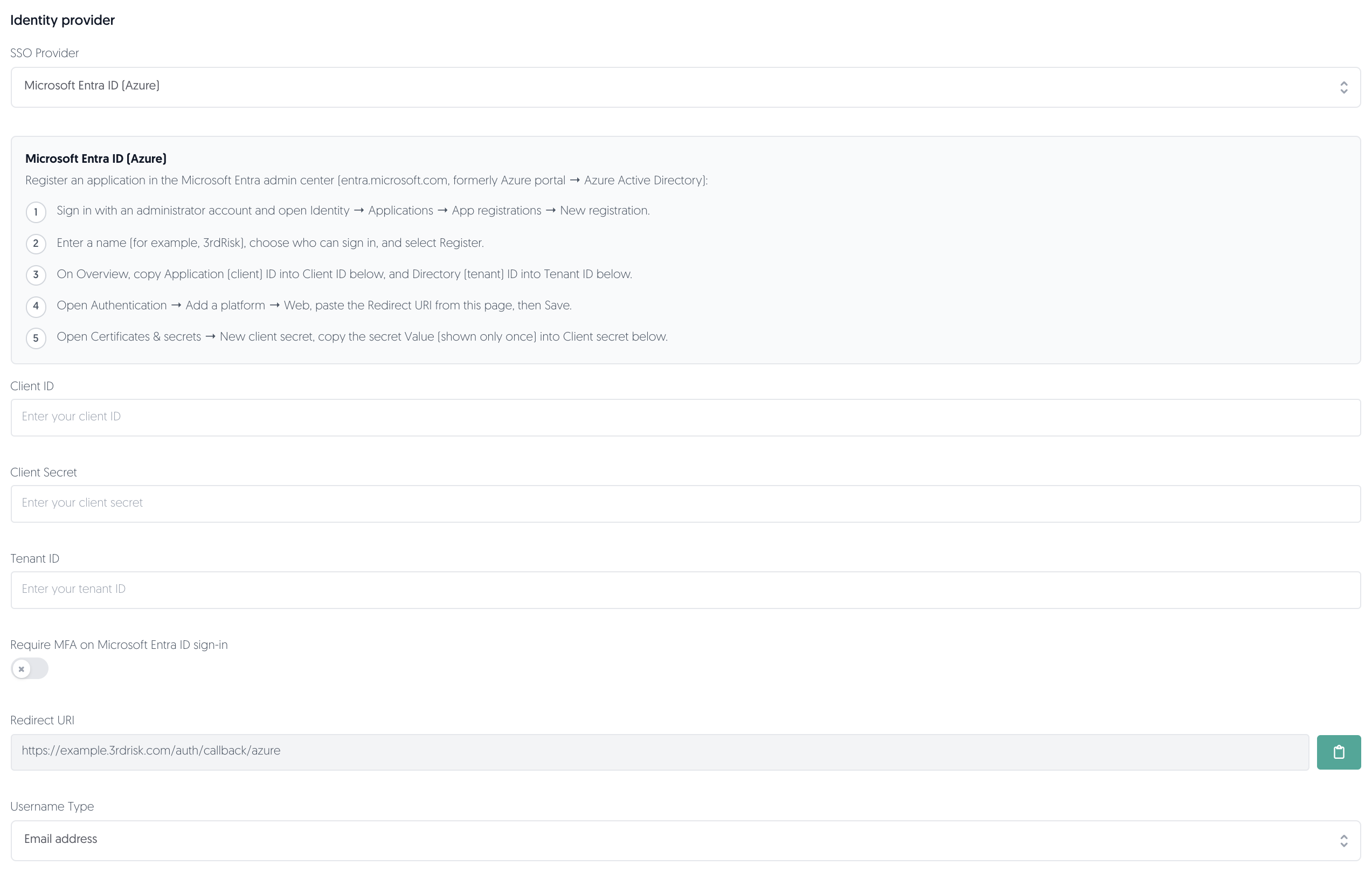Focus the Client ID input field
1372x872 pixels.
(685, 417)
